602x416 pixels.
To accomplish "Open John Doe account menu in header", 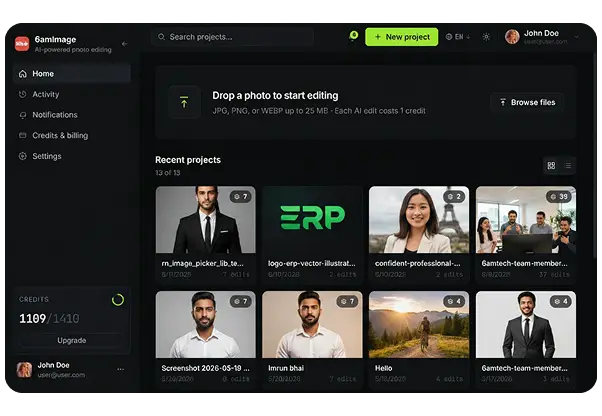I will (x=542, y=37).
